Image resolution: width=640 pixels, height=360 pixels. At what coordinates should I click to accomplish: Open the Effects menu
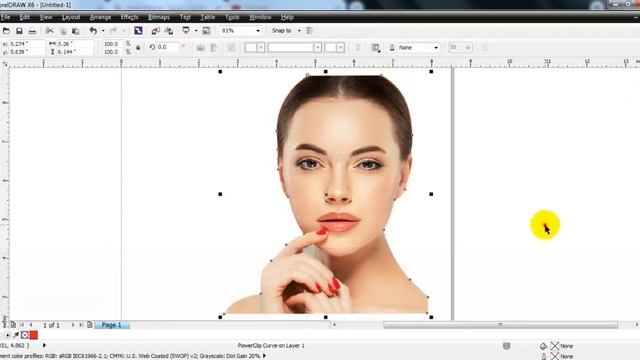point(129,17)
